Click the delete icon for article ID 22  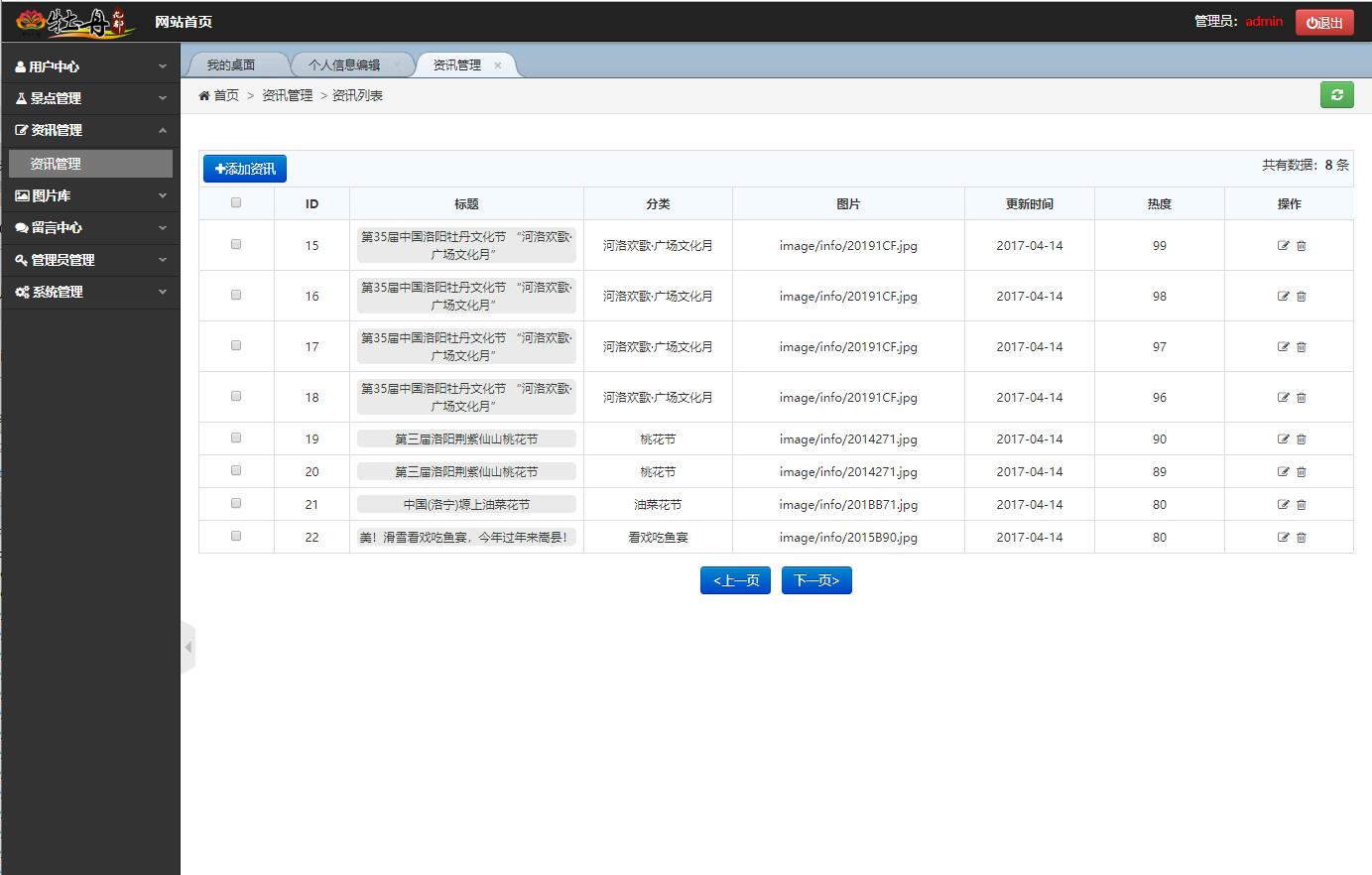[x=1301, y=537]
